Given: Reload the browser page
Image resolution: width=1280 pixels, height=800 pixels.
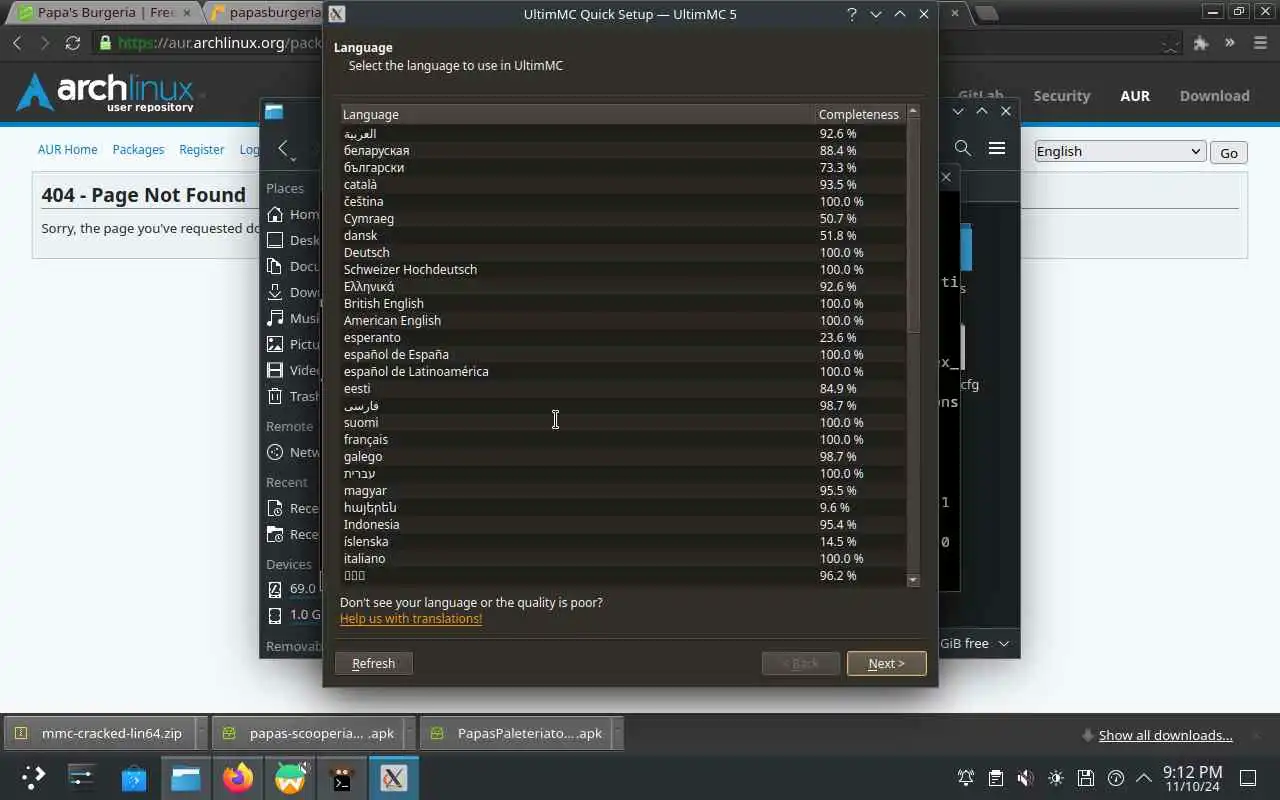Looking at the screenshot, I should [x=72, y=43].
